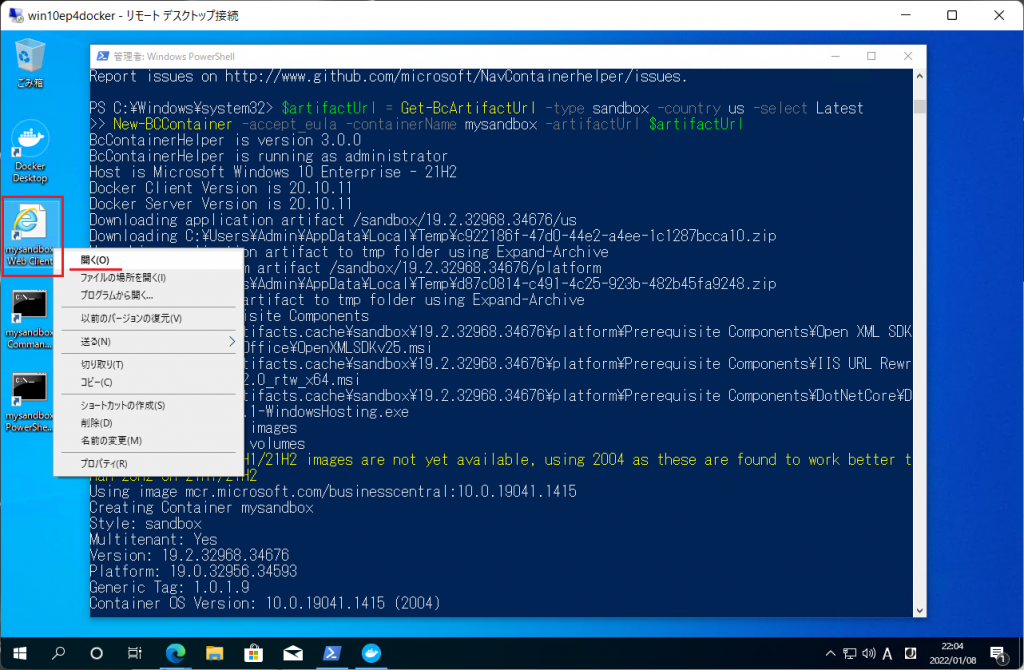Choose 開く(O) in context menu
Screen dimensions: 1024x670
(x=149, y=260)
